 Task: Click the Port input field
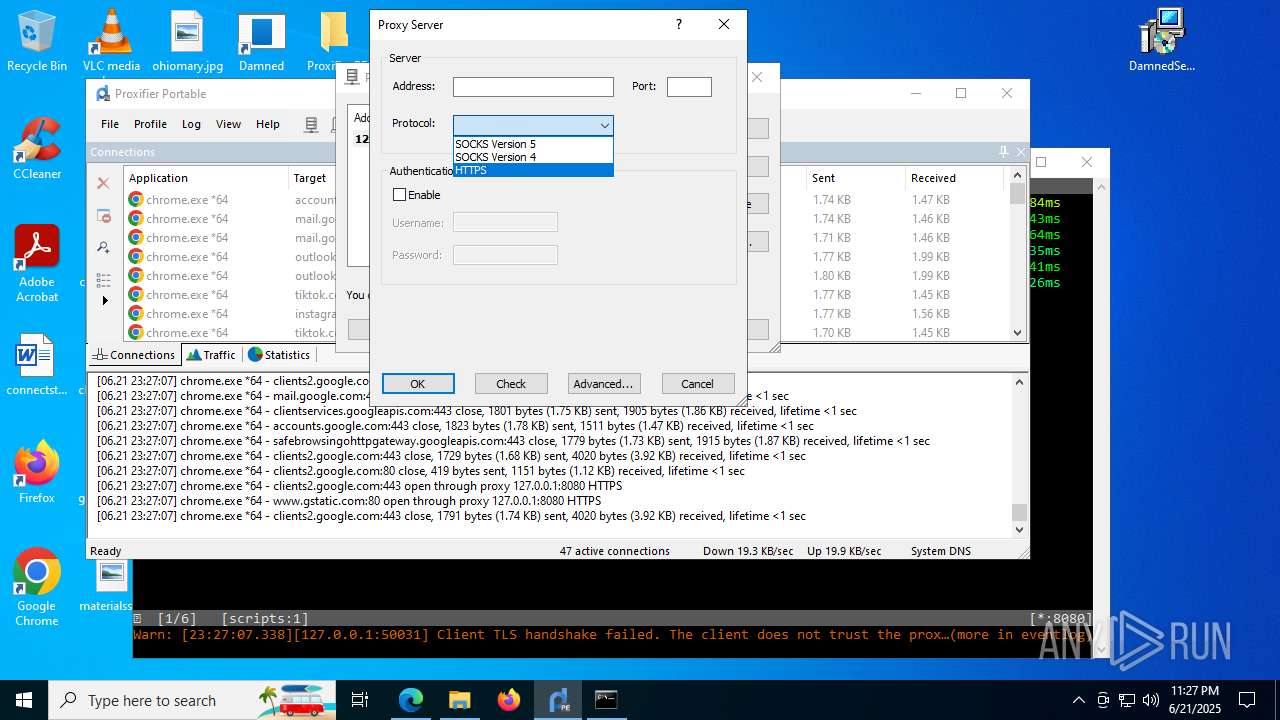click(689, 87)
